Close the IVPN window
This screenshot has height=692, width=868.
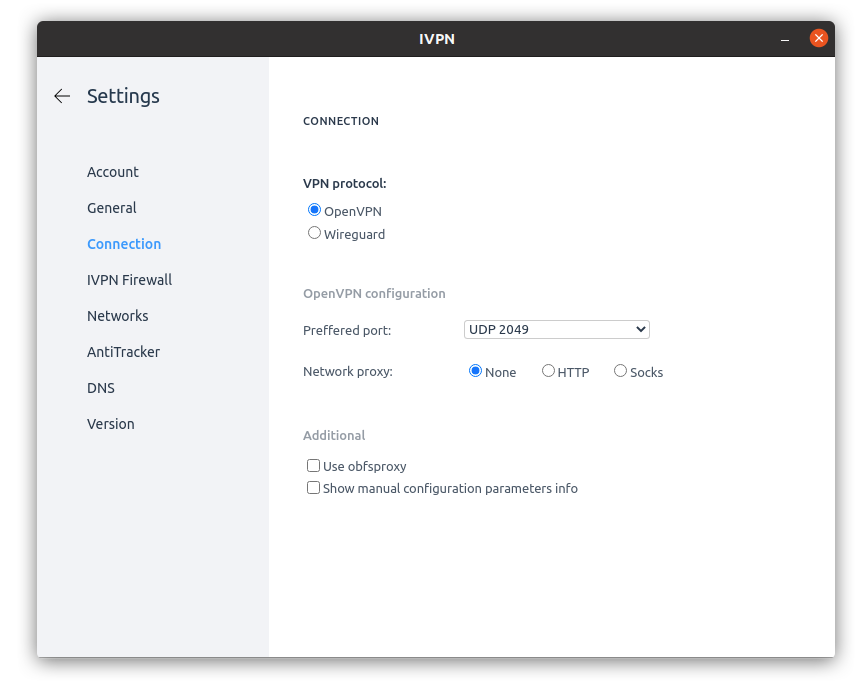pos(819,38)
